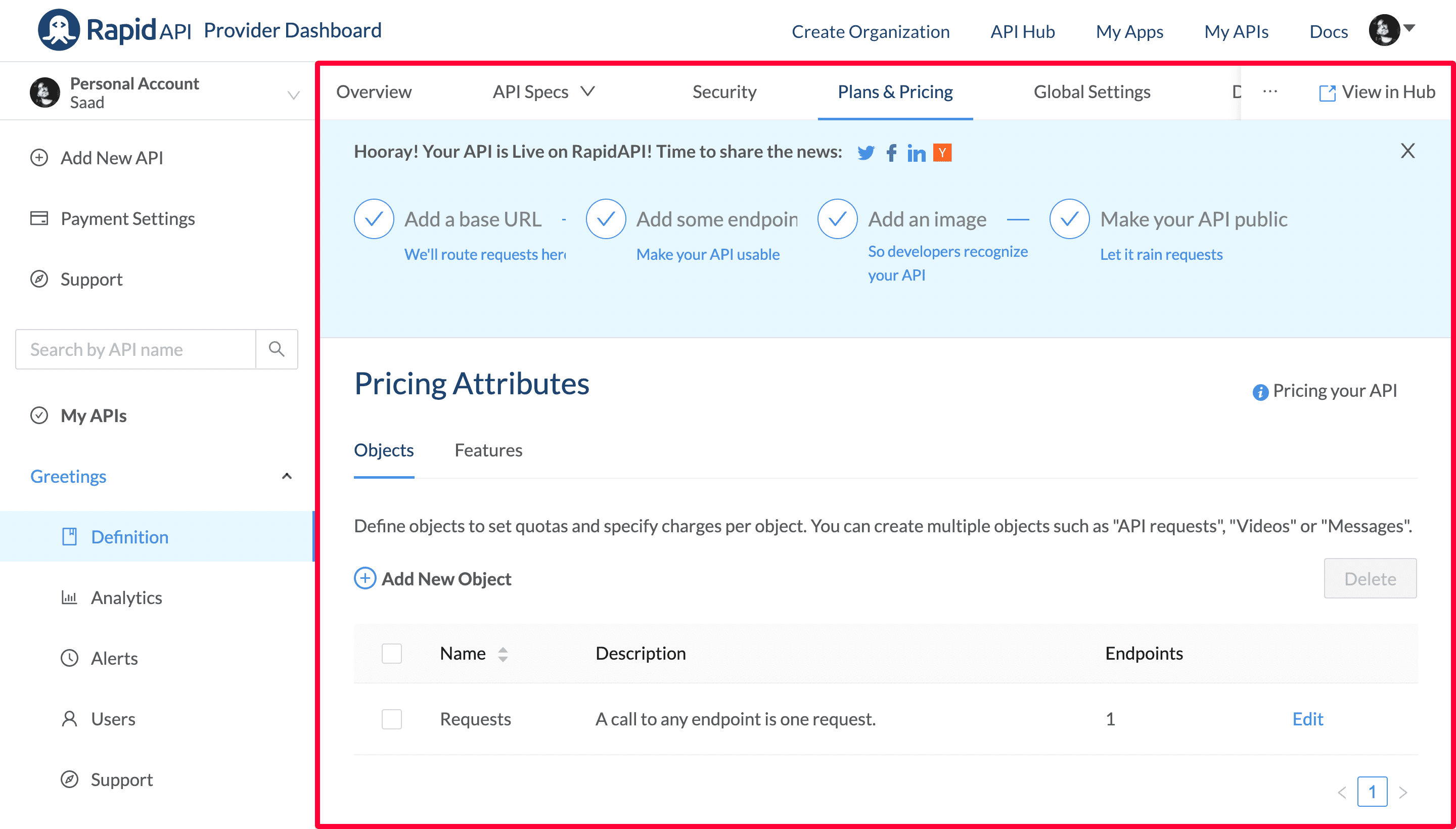
Task: Click the Users person icon
Action: tap(69, 718)
